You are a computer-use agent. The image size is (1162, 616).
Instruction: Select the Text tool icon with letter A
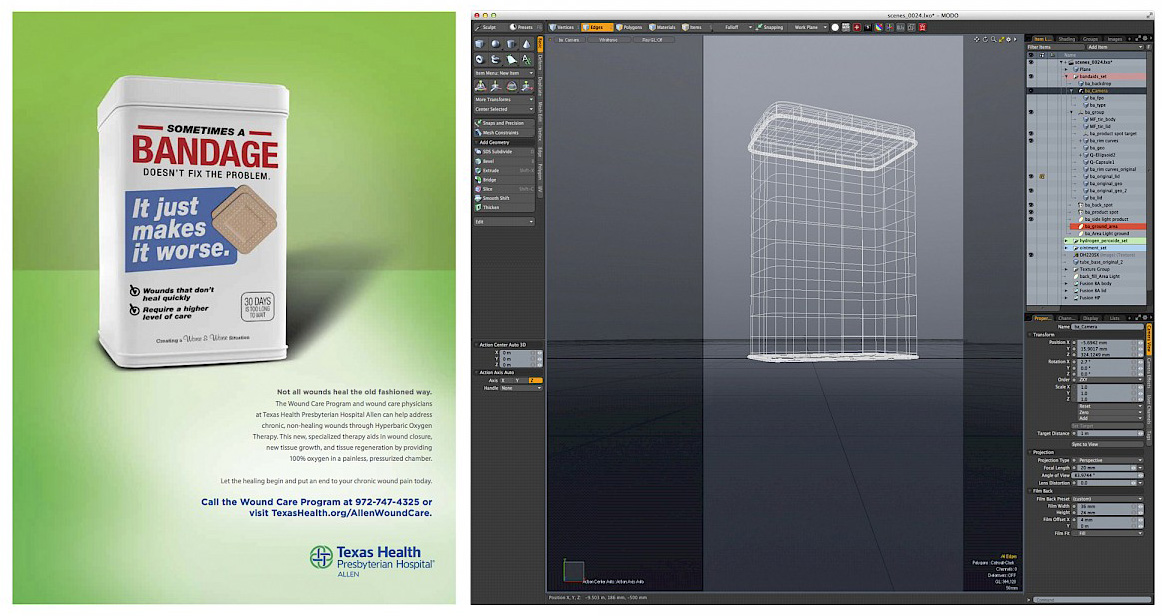click(527, 59)
